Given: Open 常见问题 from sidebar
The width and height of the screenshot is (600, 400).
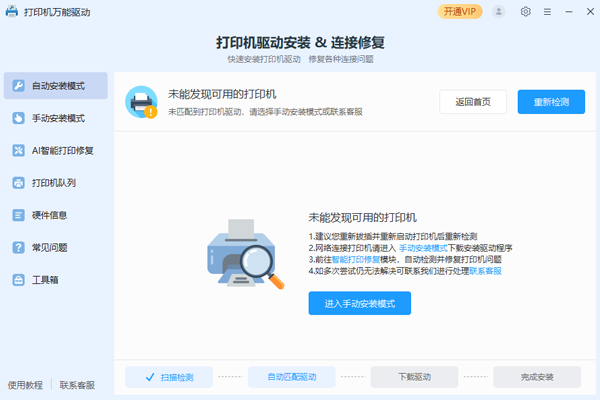Looking at the screenshot, I should coord(55,247).
